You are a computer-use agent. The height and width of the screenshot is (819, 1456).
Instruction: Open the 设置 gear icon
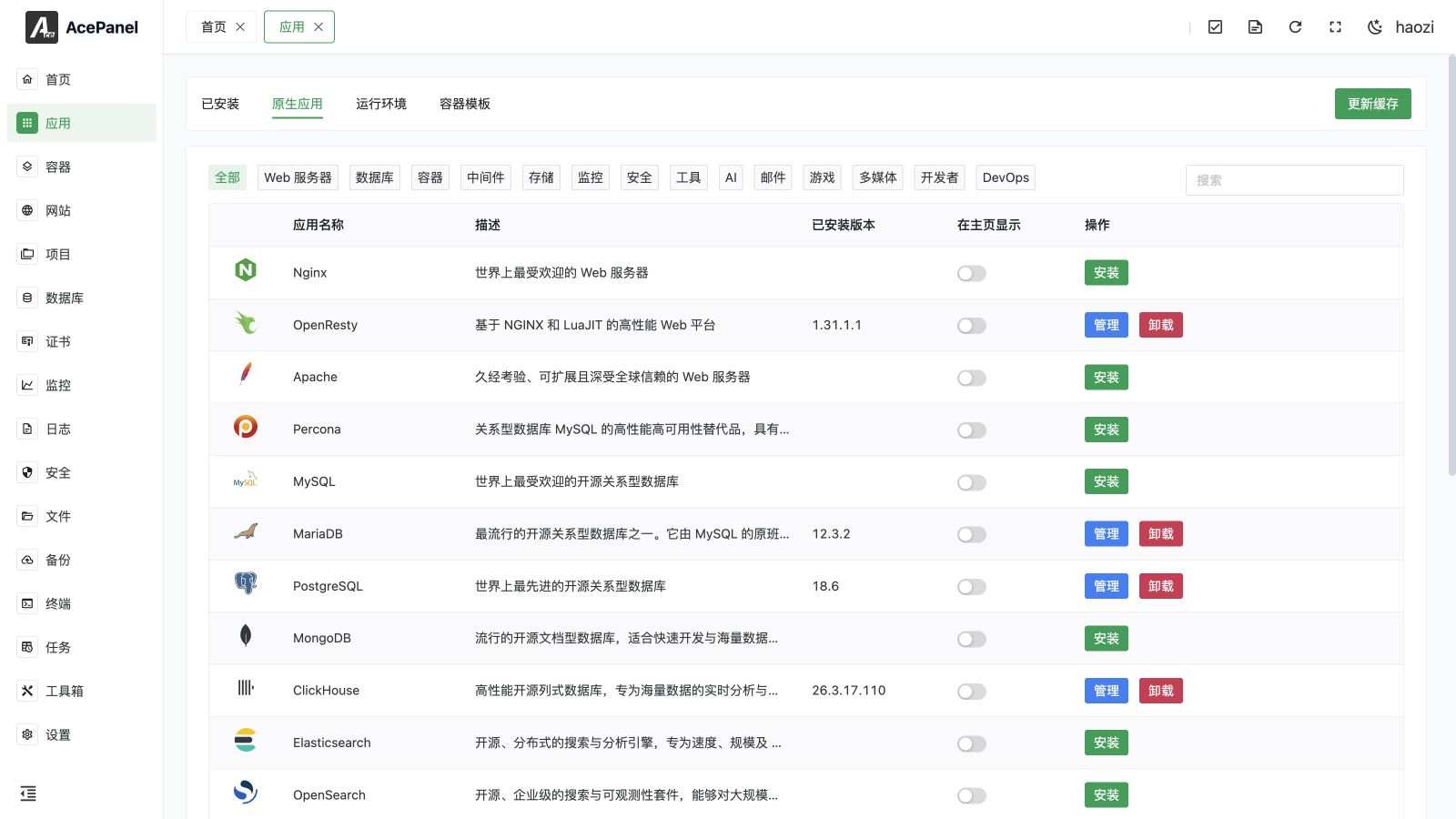tap(27, 734)
